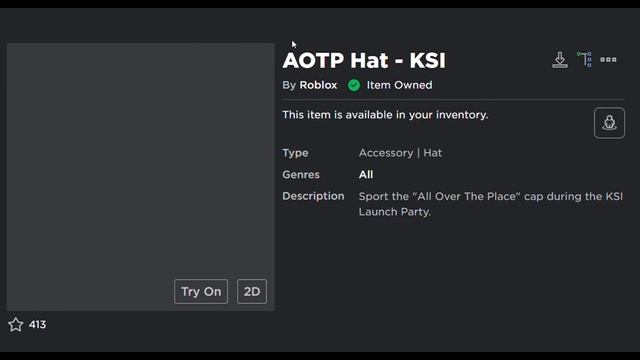Select the Accessory | Hat type value
The height and width of the screenshot is (360, 640).
coord(400,153)
